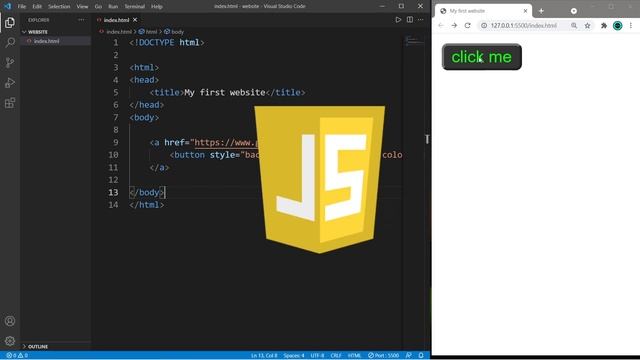This screenshot has width=640, height=360.
Task: Open the Go menu
Action: click(98, 7)
